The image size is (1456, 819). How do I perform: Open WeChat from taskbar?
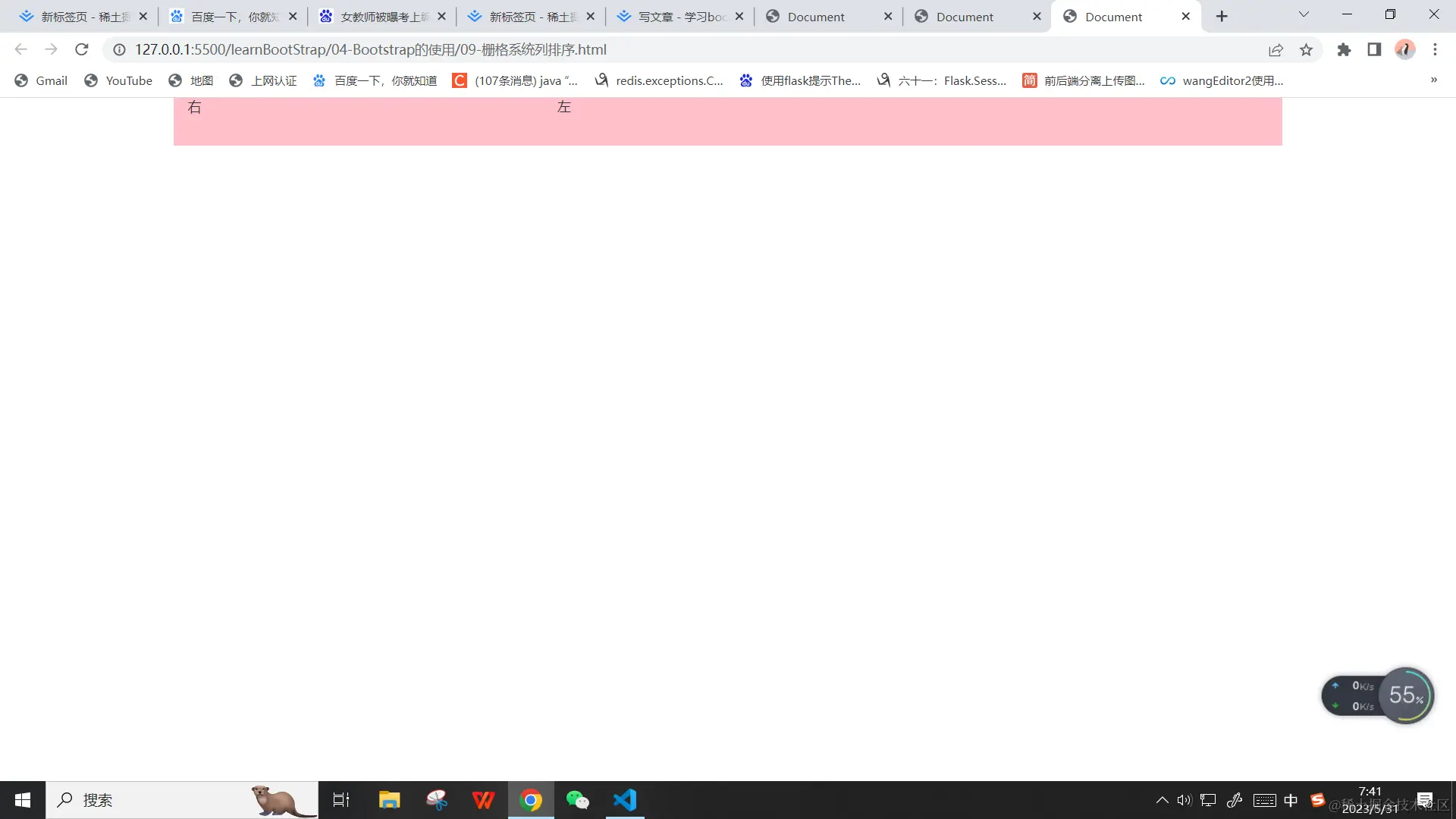click(x=578, y=800)
